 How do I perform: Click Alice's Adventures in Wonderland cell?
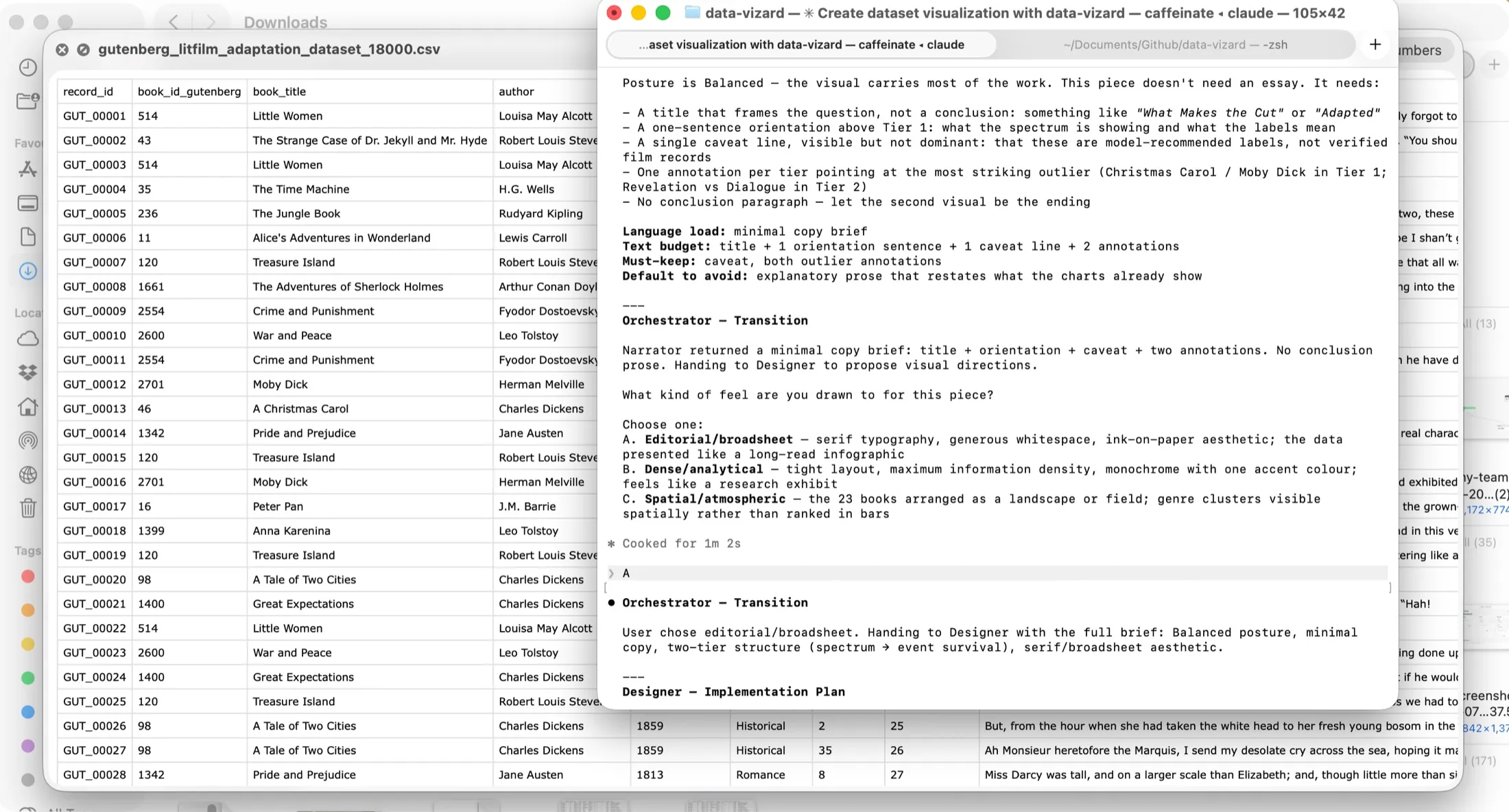click(370, 238)
